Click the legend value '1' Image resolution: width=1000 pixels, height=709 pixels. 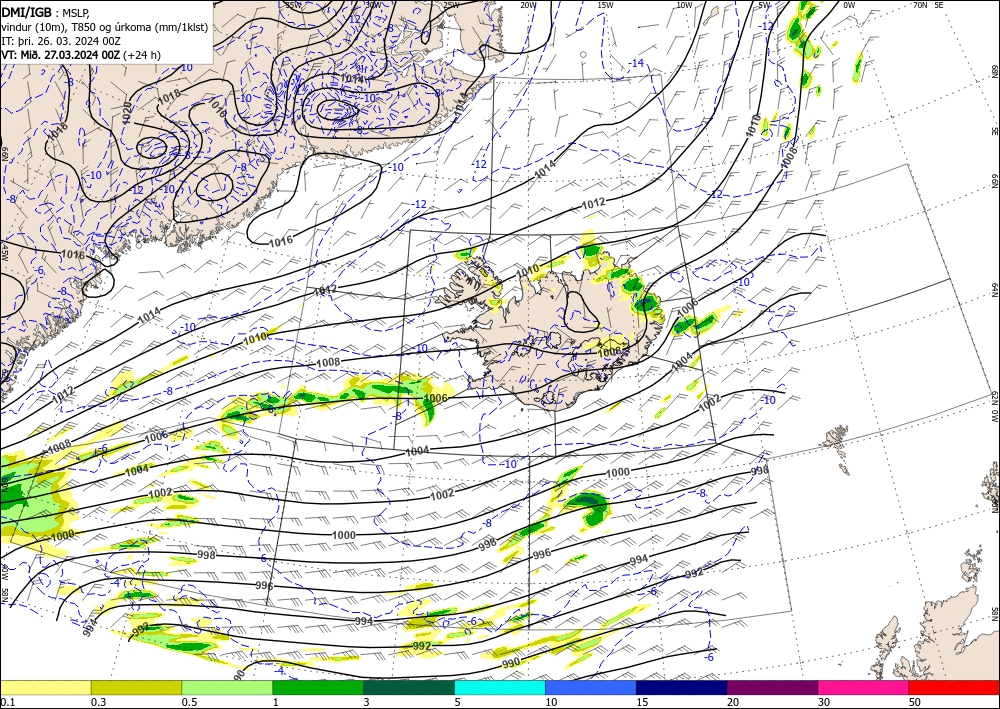(276, 702)
